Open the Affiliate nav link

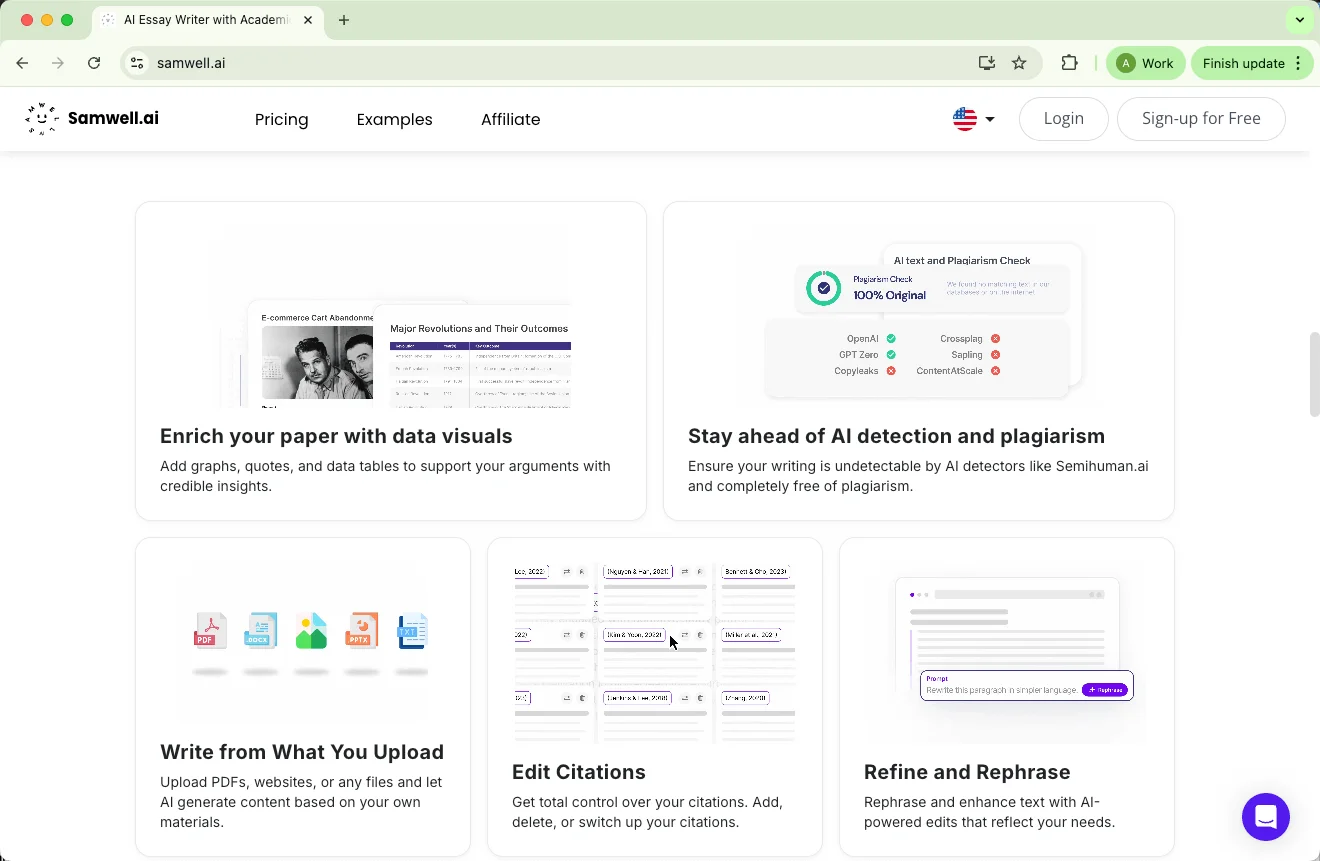pyautogui.click(x=510, y=119)
